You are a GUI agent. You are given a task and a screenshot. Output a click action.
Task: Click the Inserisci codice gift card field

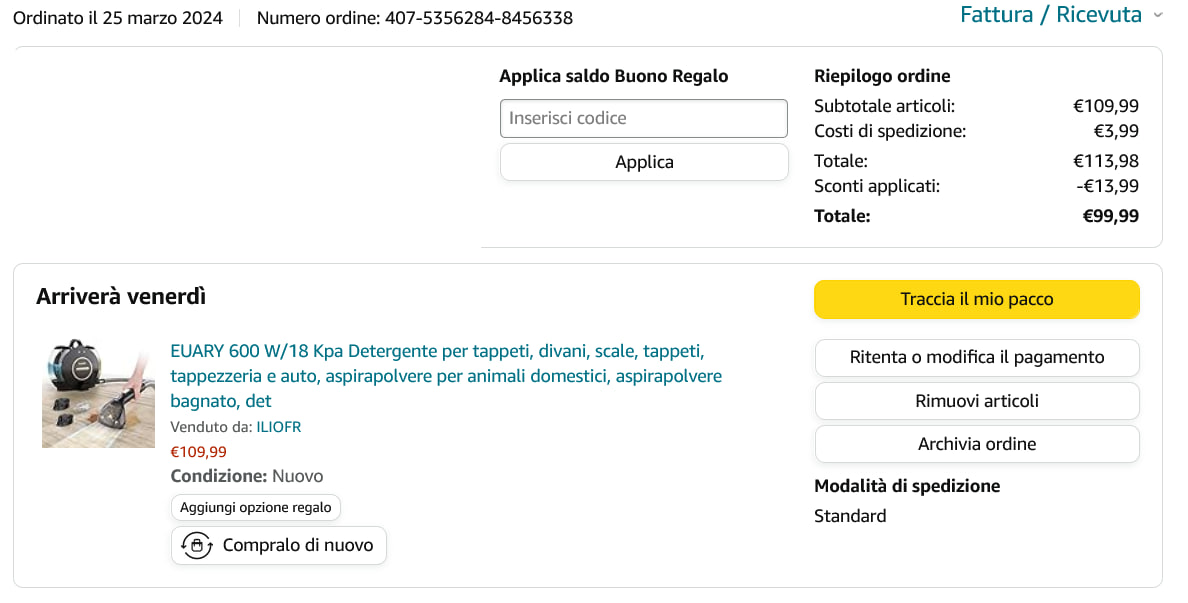[644, 118]
